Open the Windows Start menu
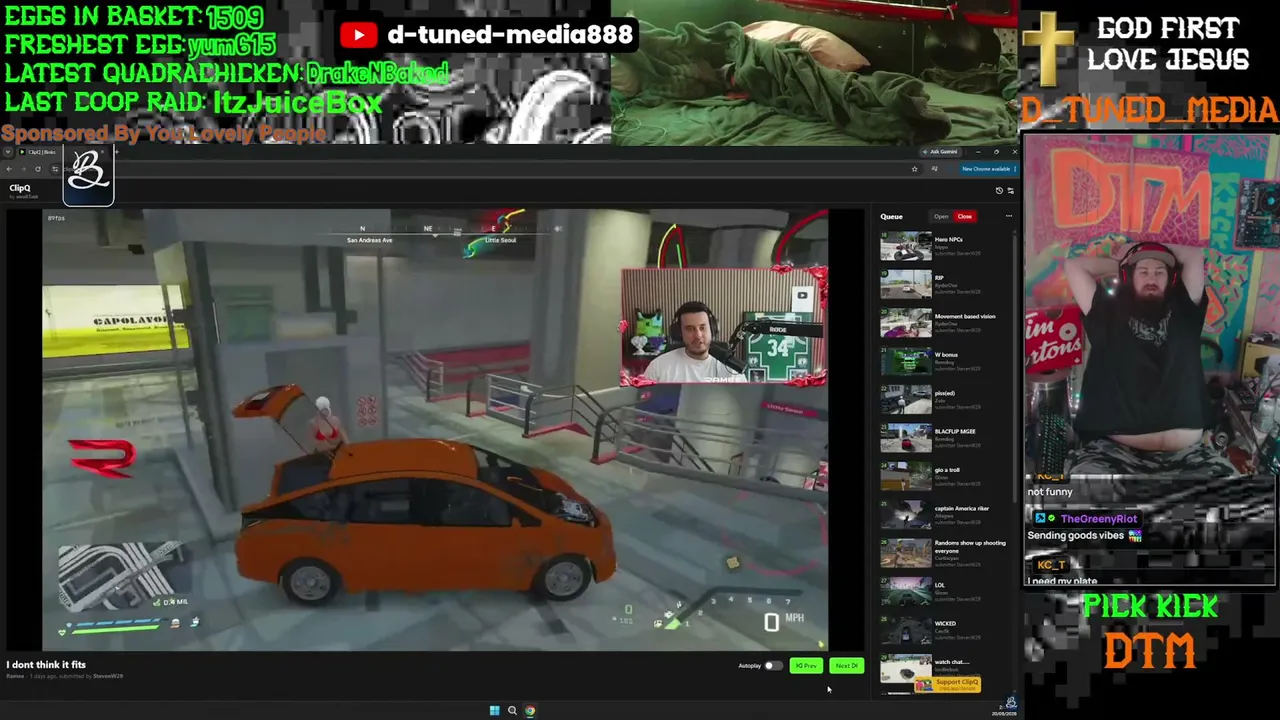This screenshot has height=720, width=1280. coord(494,711)
